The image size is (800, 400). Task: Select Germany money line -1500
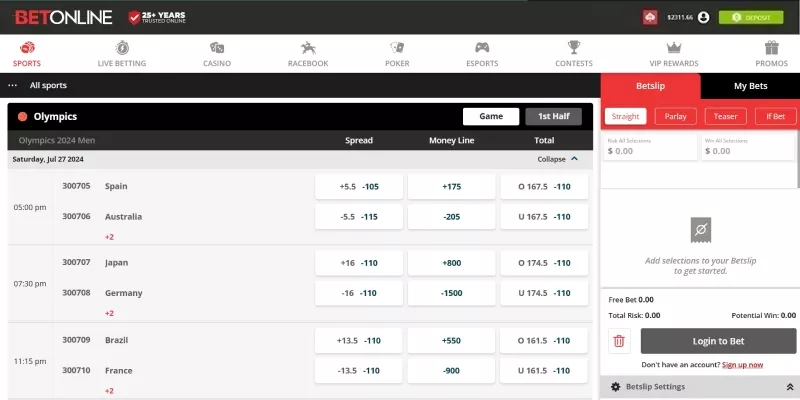coord(452,293)
